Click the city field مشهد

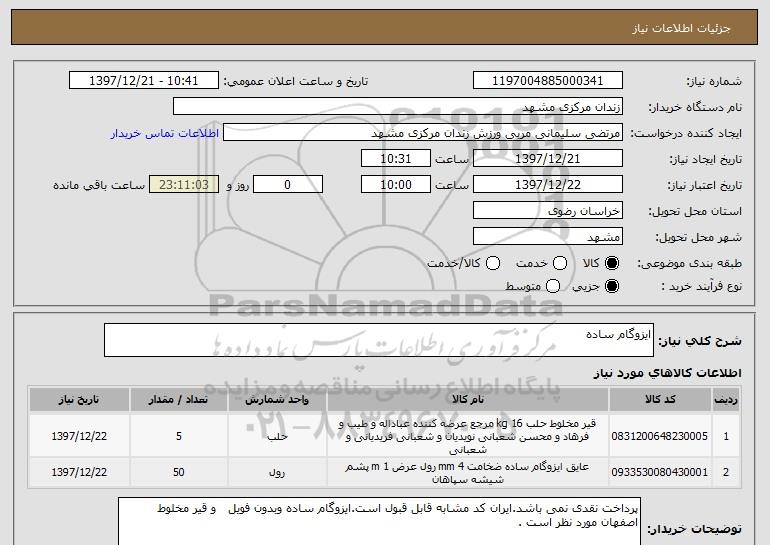[x=548, y=237]
